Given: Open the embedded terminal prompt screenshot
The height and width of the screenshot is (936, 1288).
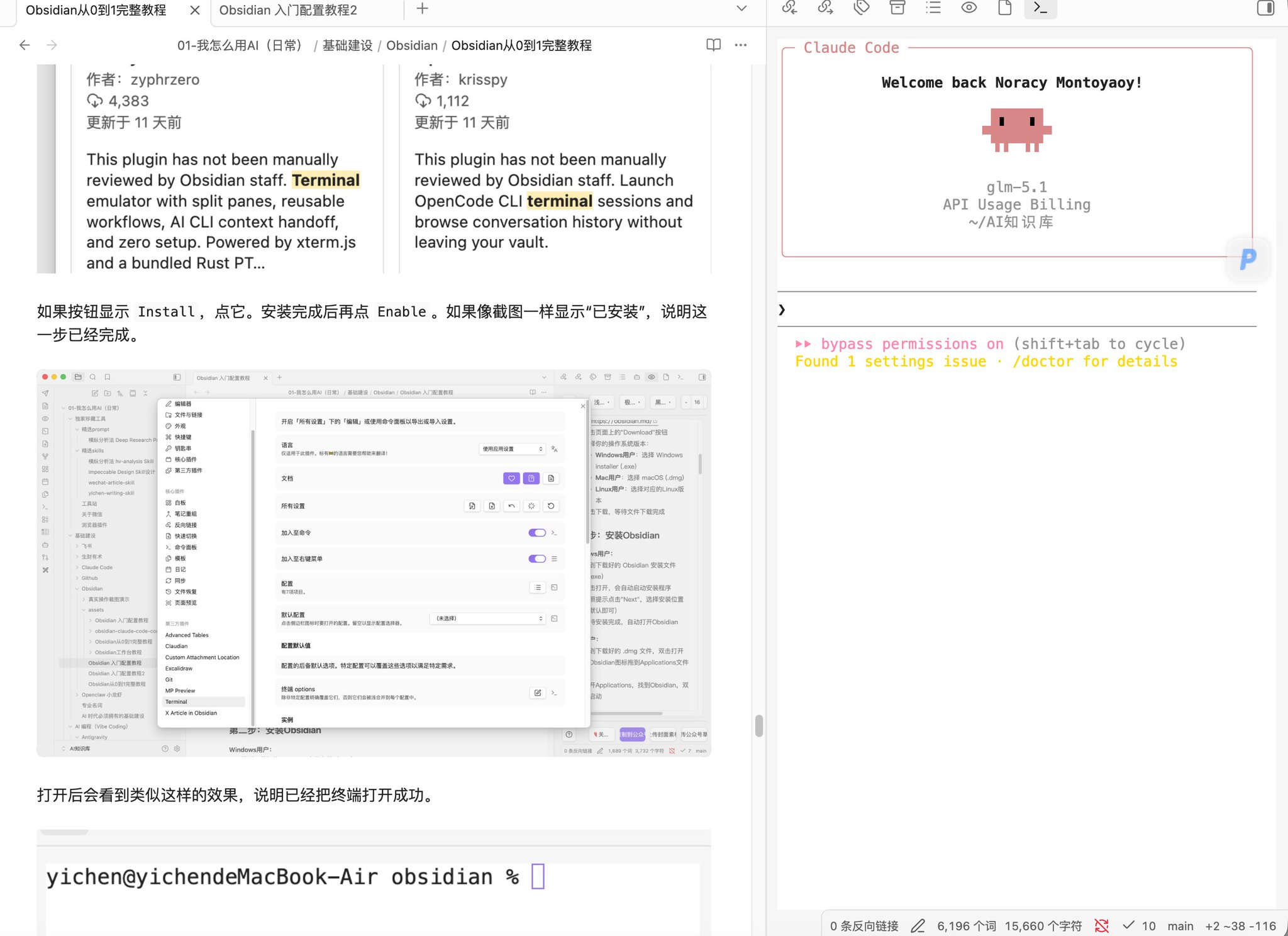Looking at the screenshot, I should coord(374,883).
